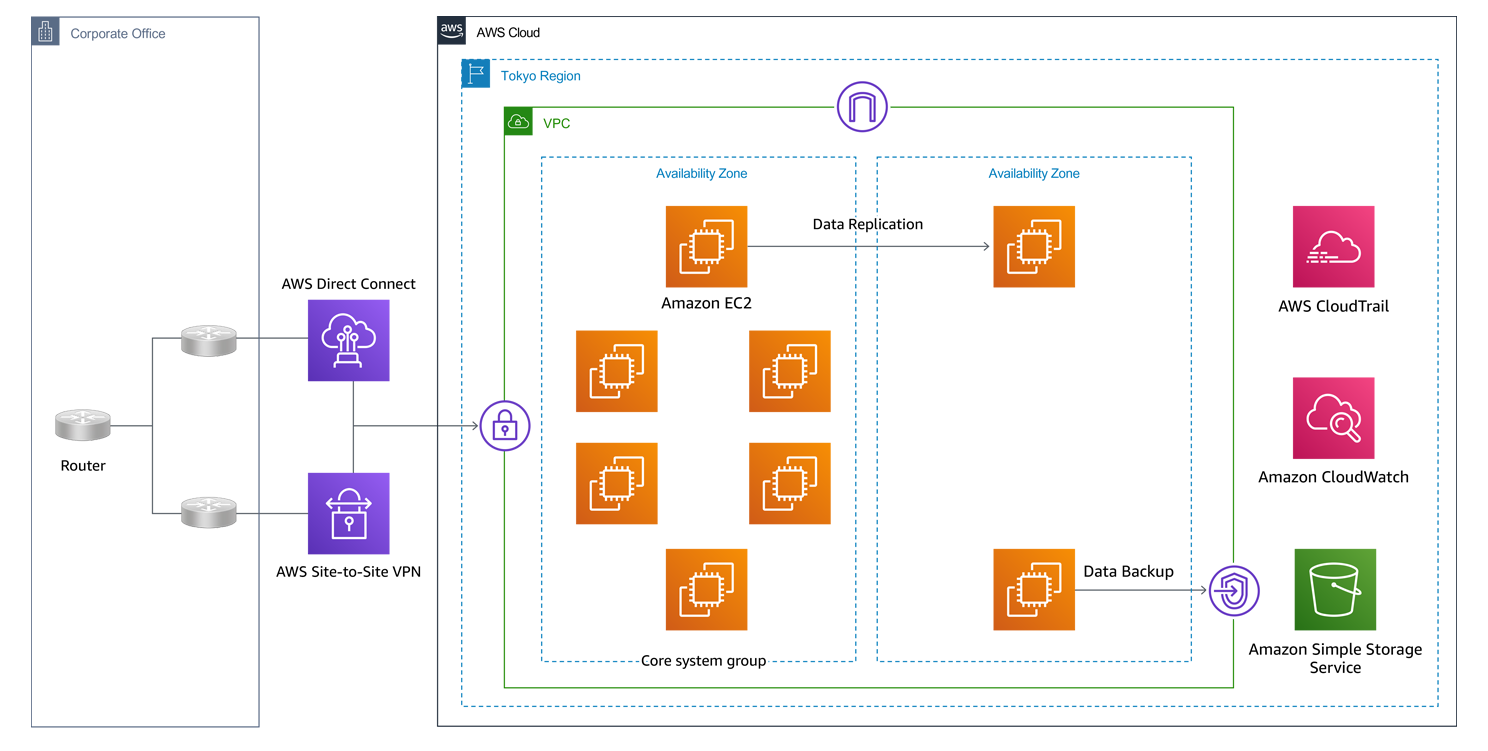Screen dimensions: 1488x751
Task: Select the internet gateway icon atop the VPC
Action: 862,104
